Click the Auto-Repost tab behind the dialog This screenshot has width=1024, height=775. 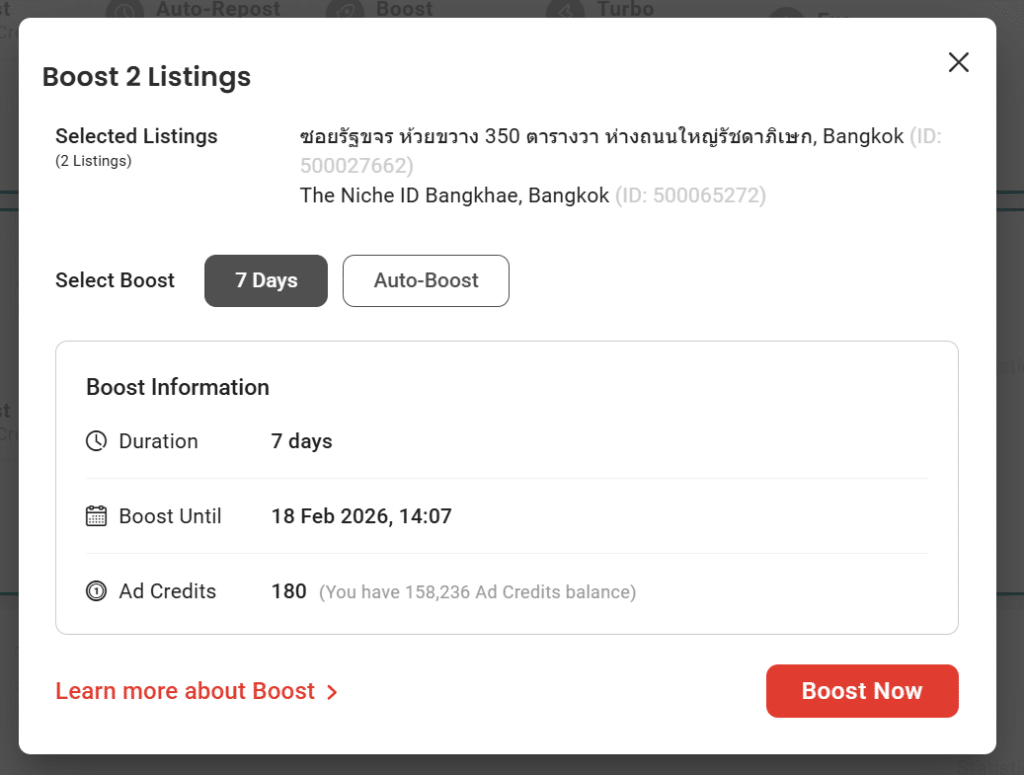(x=218, y=10)
